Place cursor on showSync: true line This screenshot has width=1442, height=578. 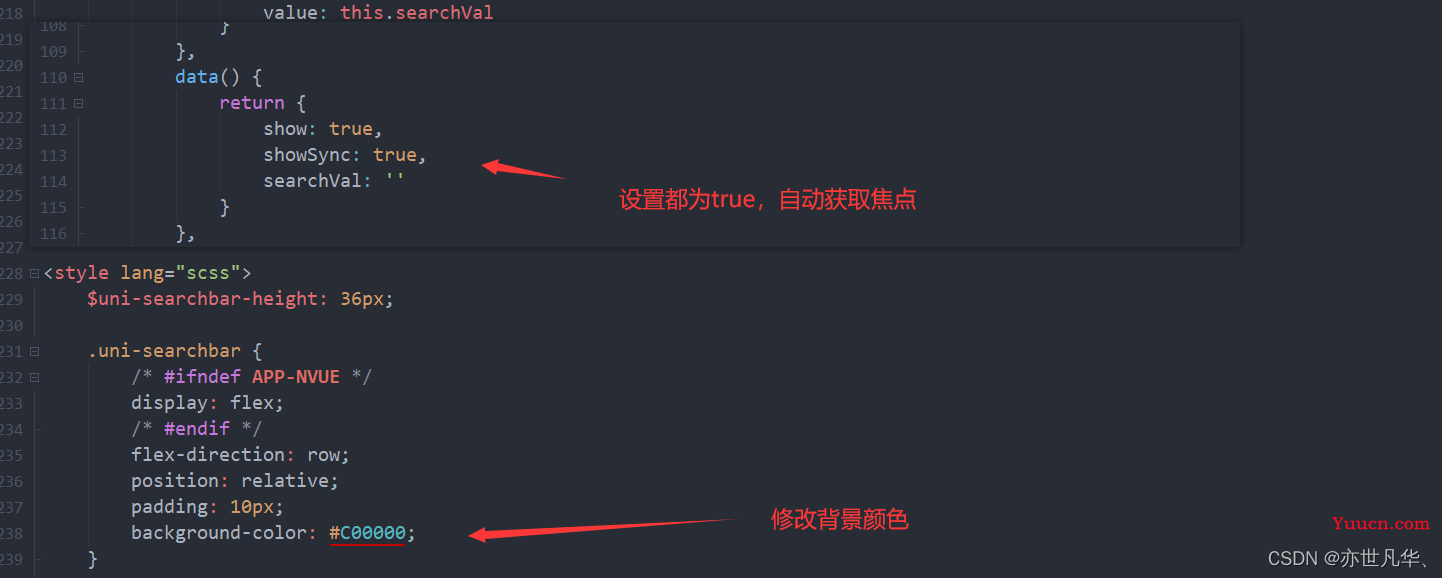click(345, 155)
